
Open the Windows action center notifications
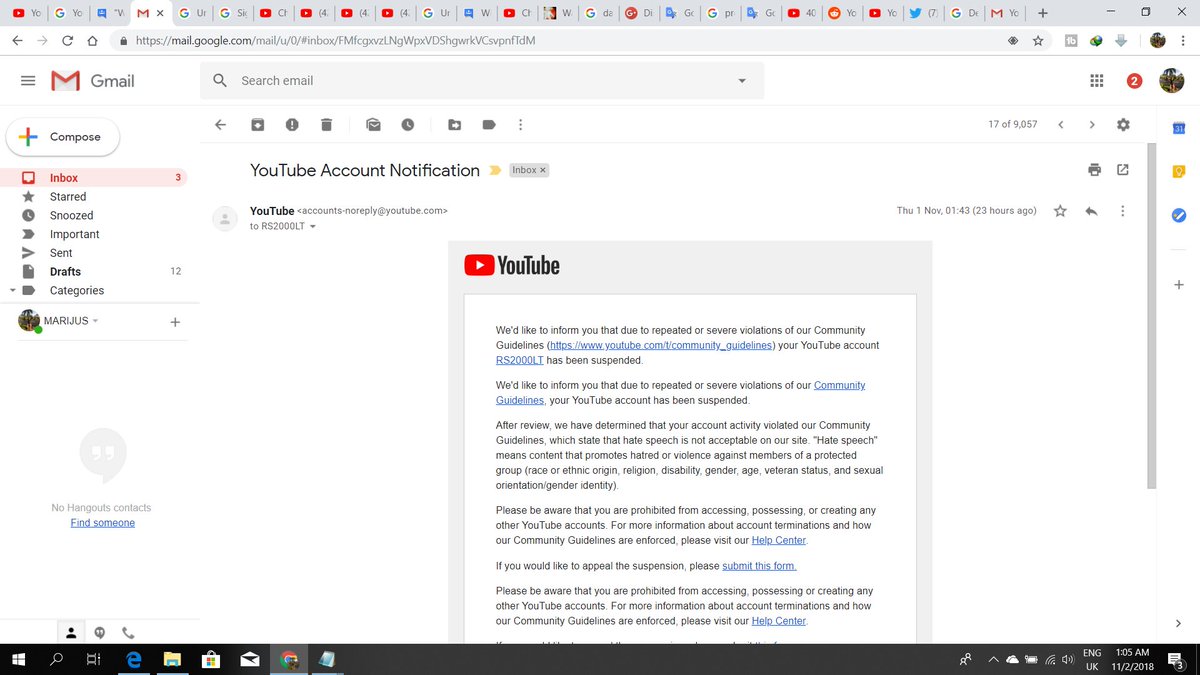tap(1178, 659)
